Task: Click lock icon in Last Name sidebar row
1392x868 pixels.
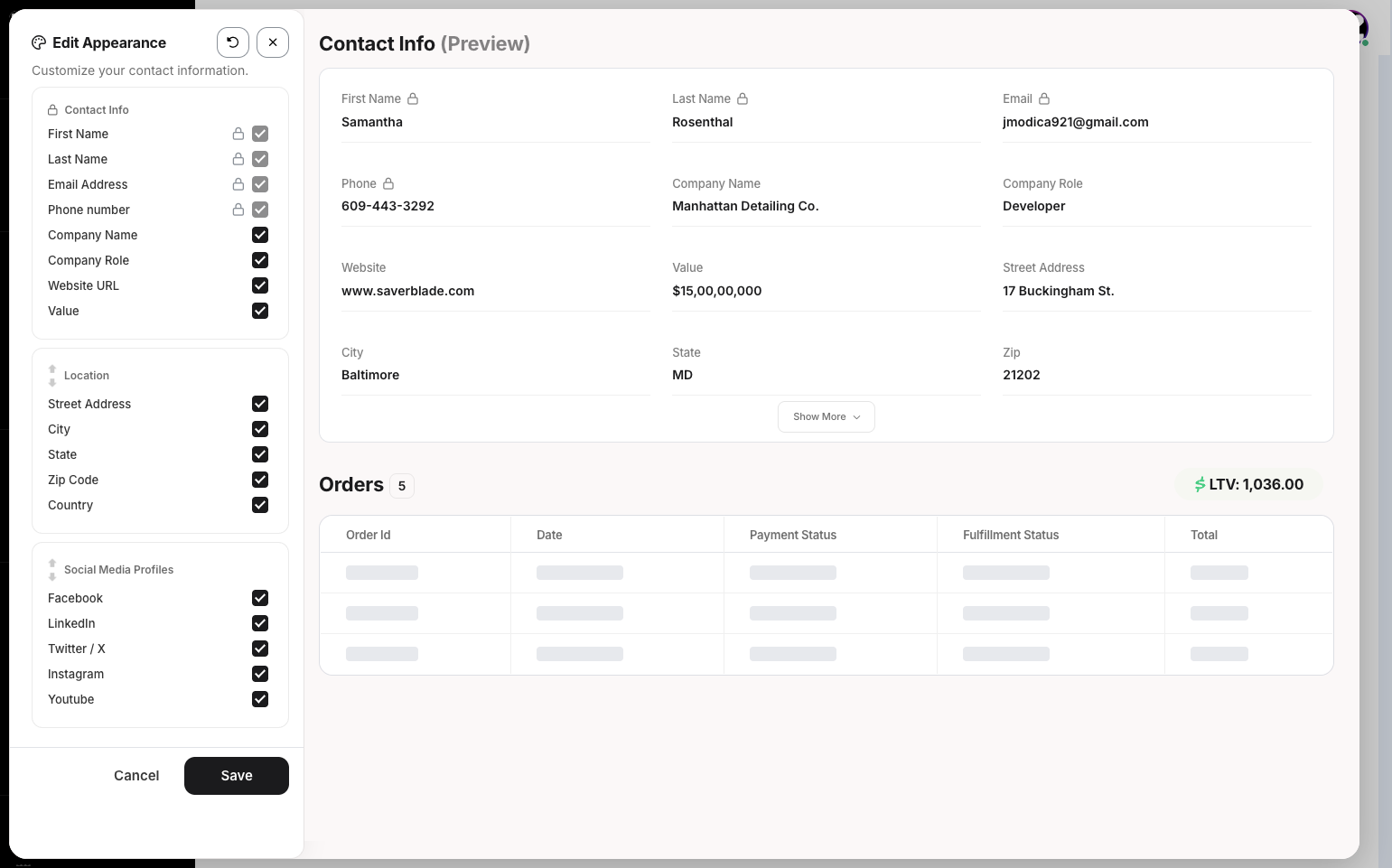Action: pyautogui.click(x=238, y=159)
